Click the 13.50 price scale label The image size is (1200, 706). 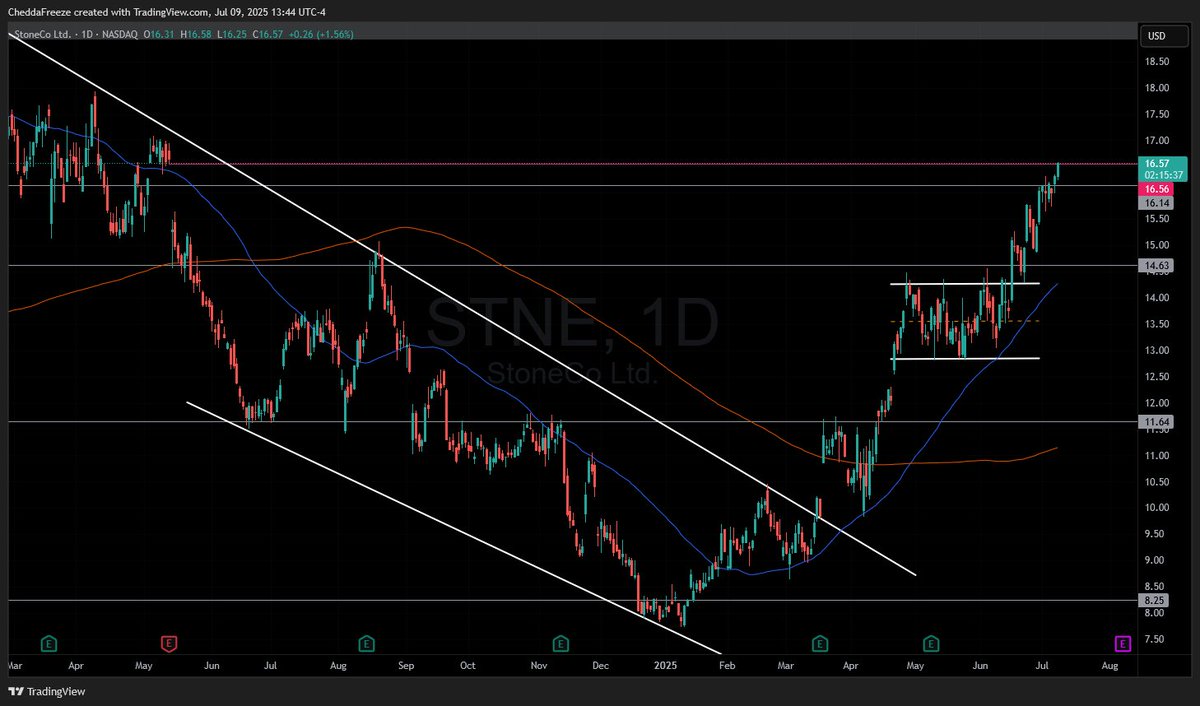1157,324
